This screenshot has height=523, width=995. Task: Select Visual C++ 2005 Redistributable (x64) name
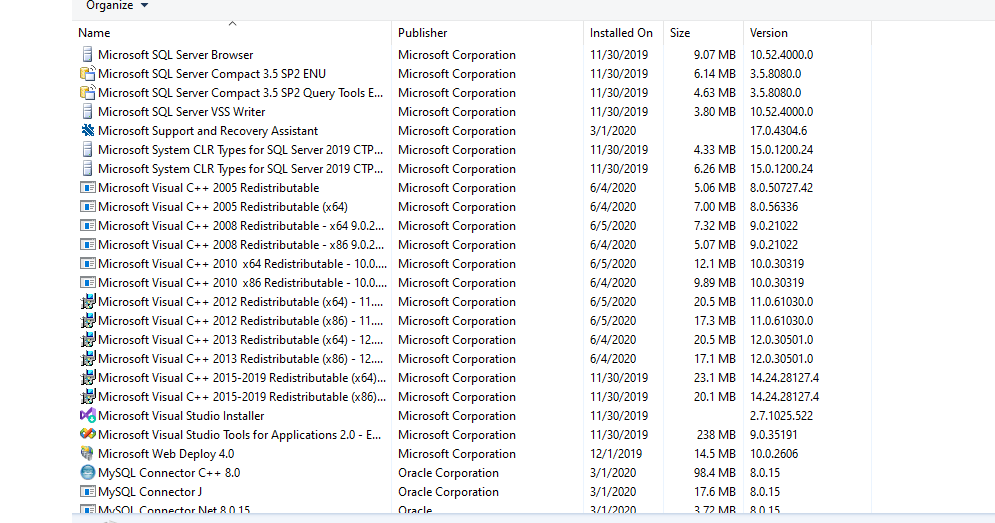(x=223, y=208)
